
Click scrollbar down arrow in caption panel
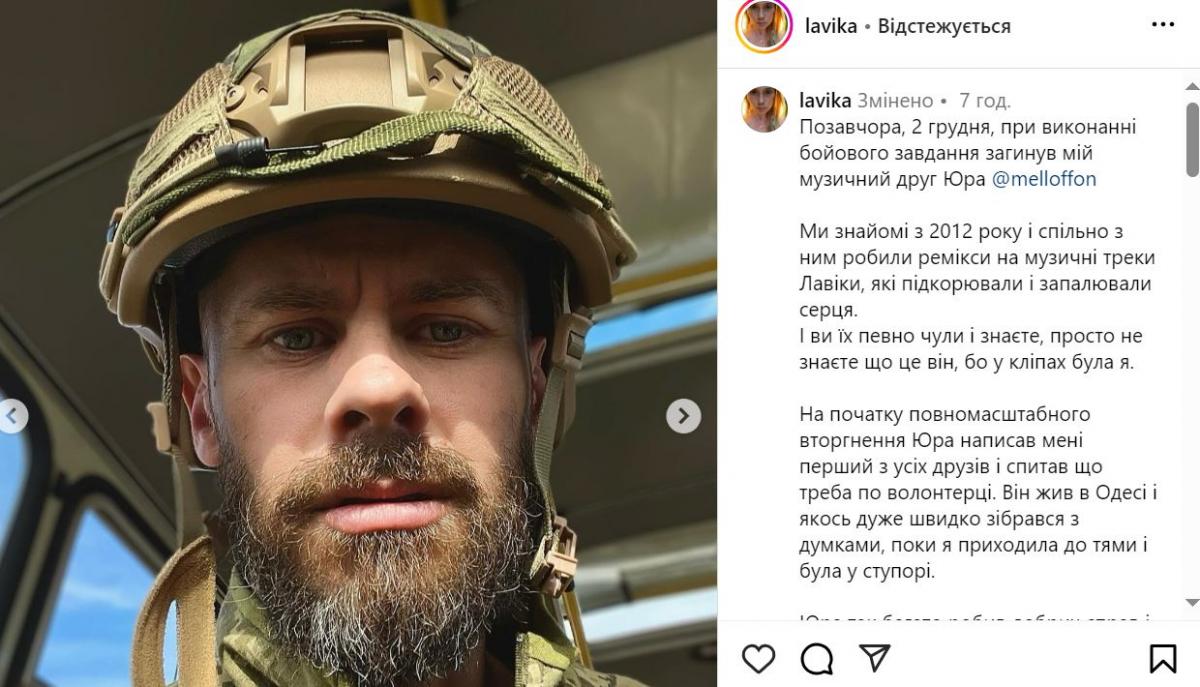(1192, 602)
